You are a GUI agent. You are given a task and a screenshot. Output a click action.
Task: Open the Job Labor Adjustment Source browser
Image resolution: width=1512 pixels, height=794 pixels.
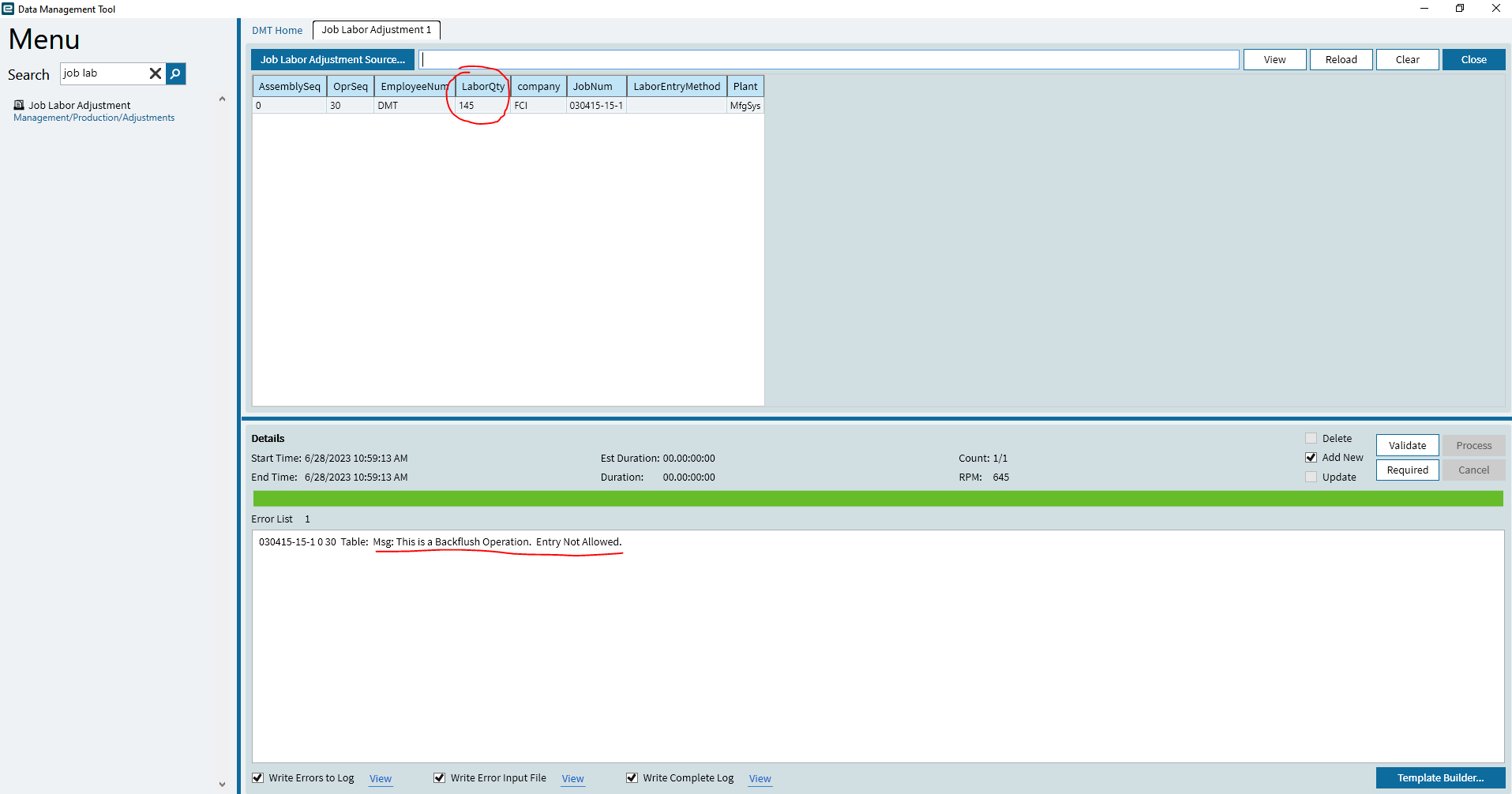click(x=332, y=59)
